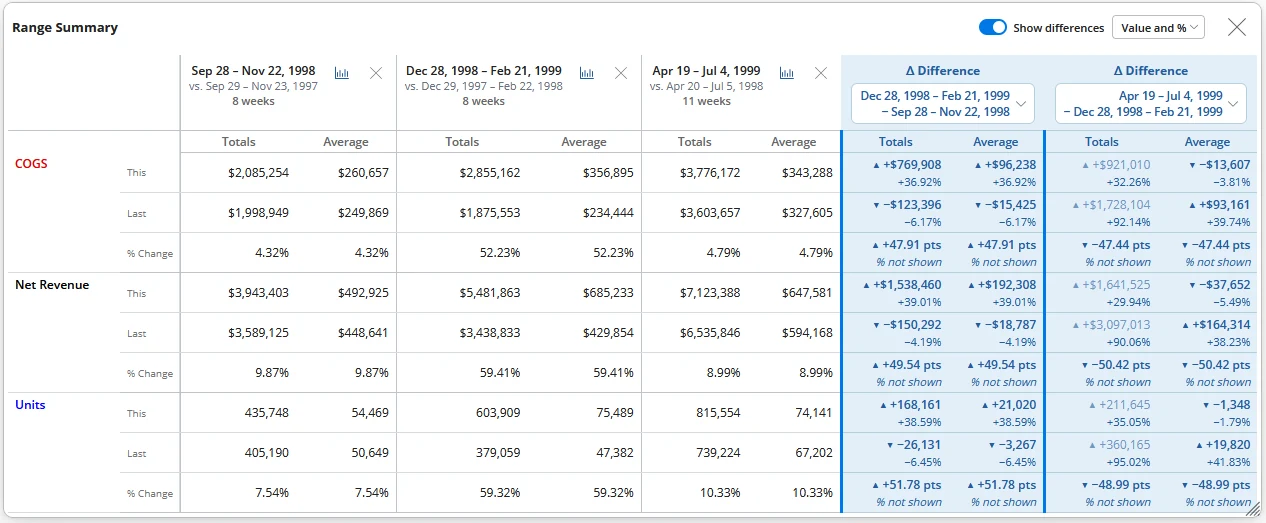Select Net Revenue total $3,943,403

(x=258, y=293)
